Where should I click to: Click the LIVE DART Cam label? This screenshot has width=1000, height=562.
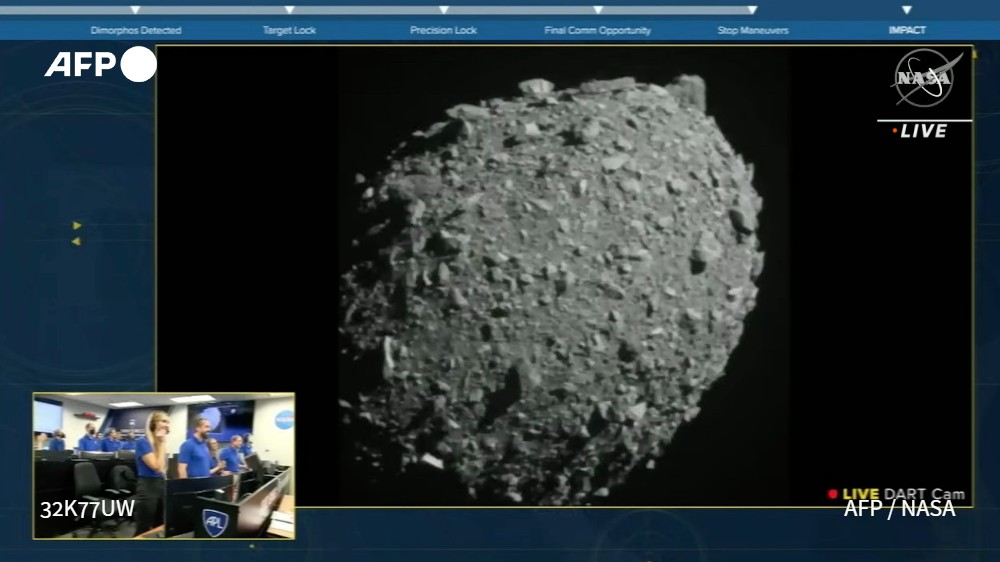pyautogui.click(x=896, y=494)
